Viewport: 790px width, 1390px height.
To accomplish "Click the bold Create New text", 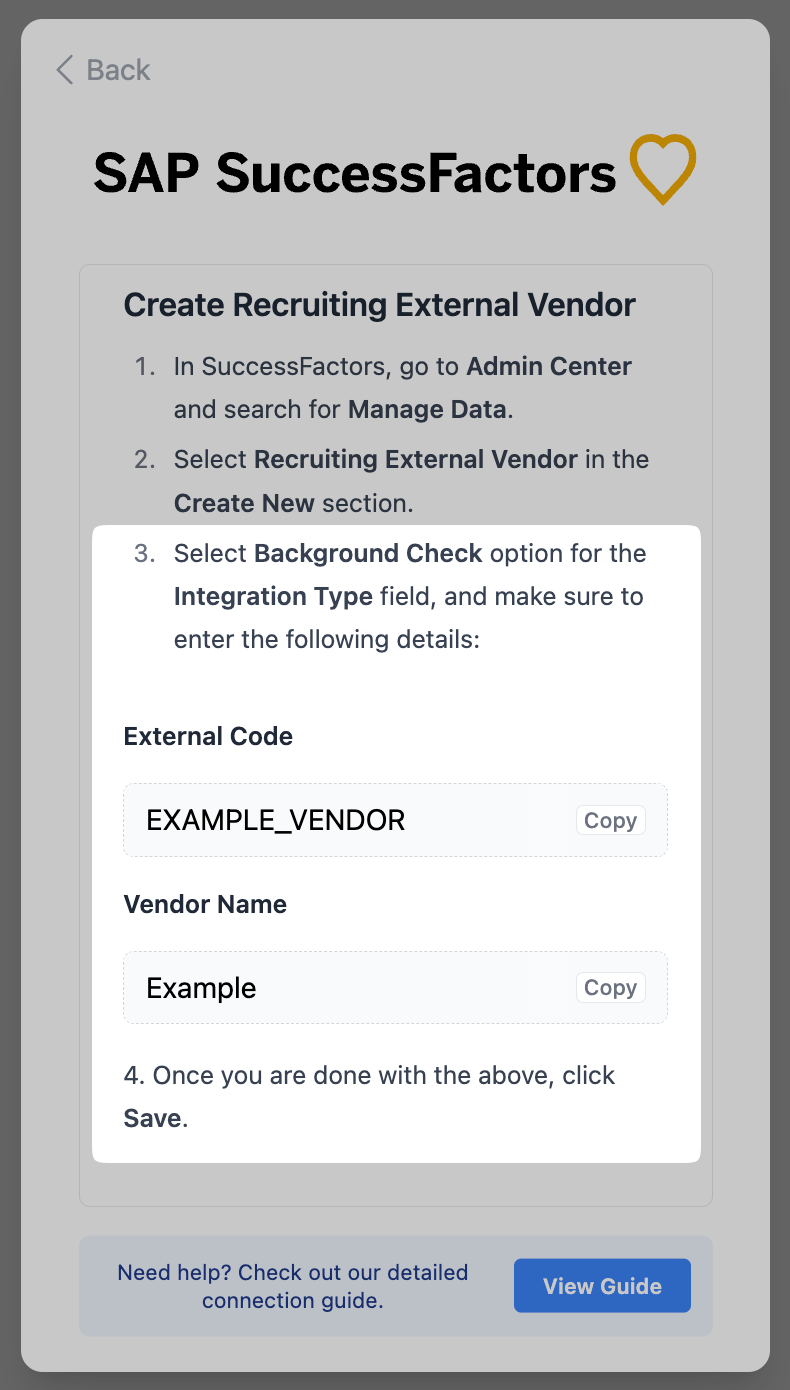I will (244, 503).
